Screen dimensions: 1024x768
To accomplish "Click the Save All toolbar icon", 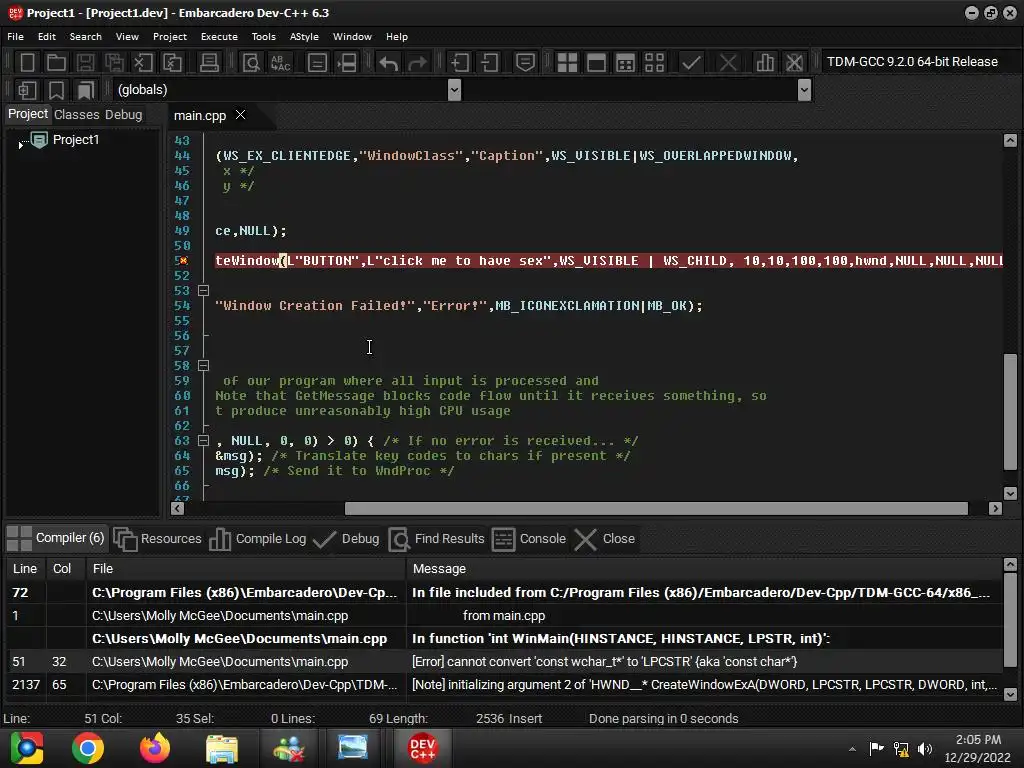I will coord(114,63).
